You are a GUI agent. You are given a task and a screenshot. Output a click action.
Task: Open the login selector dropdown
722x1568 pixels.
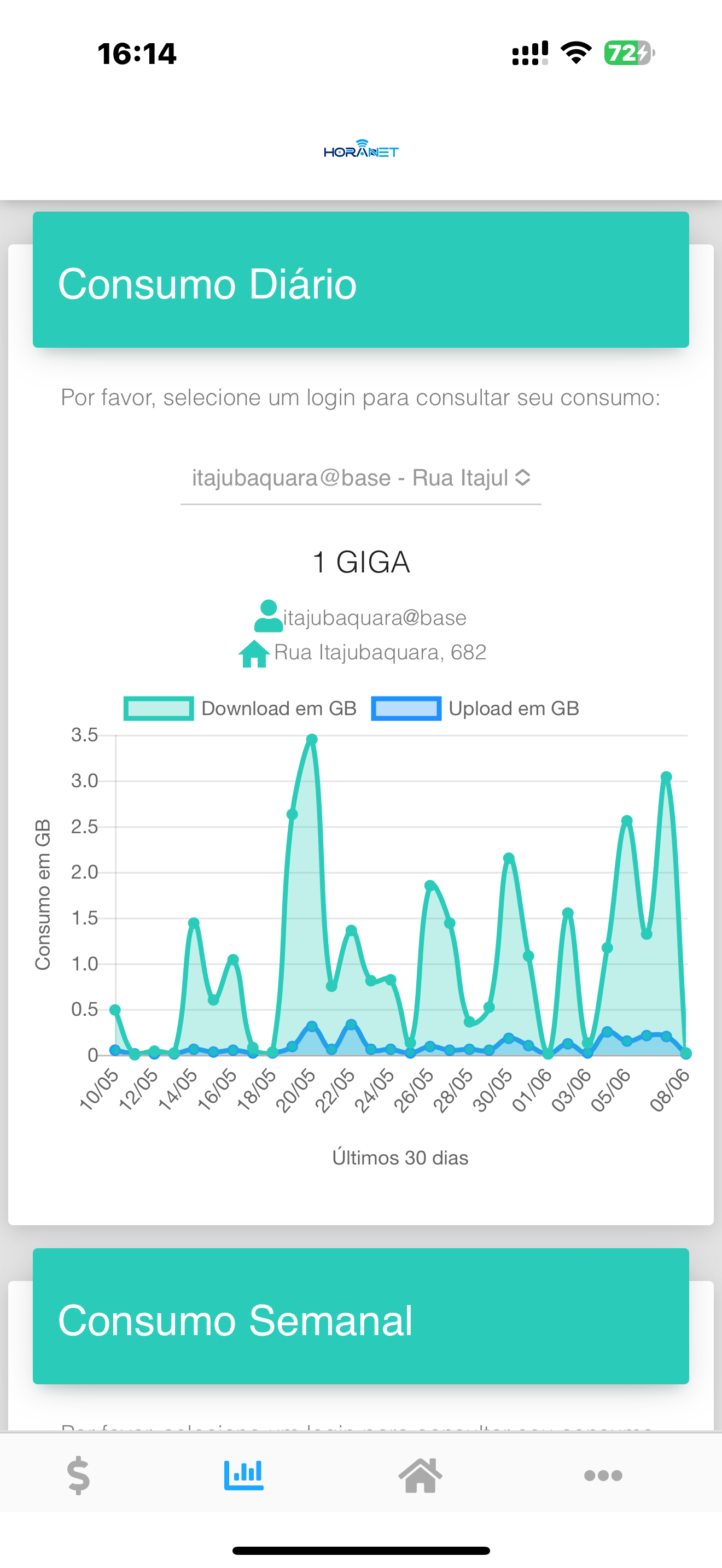[361, 478]
